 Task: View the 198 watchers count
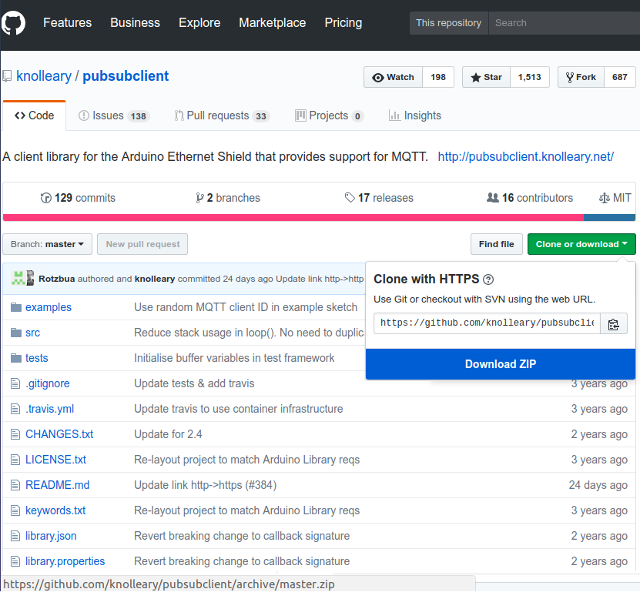click(438, 77)
